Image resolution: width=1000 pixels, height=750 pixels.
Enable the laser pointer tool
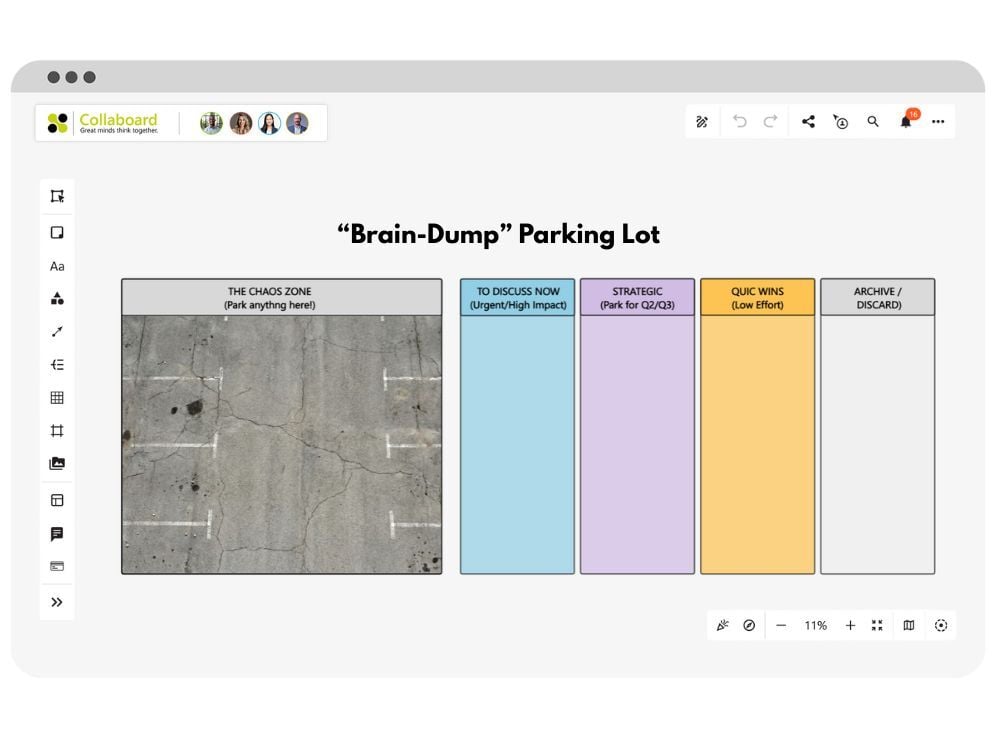[x=724, y=625]
